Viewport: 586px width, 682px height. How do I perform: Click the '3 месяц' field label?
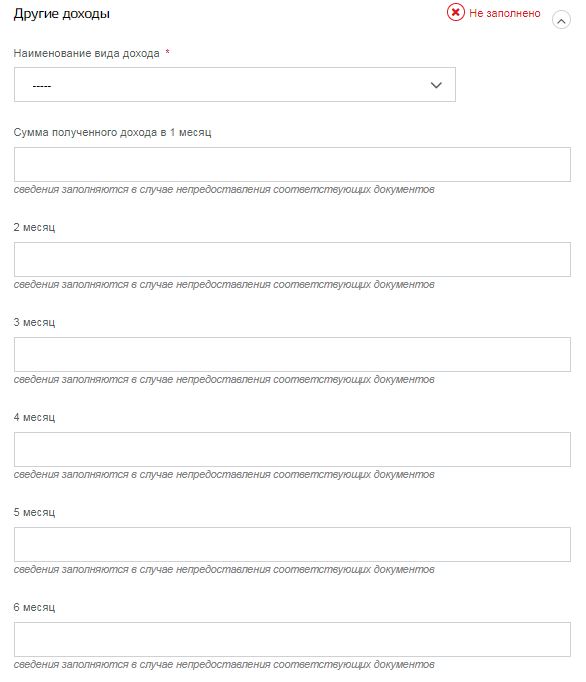coord(34,322)
